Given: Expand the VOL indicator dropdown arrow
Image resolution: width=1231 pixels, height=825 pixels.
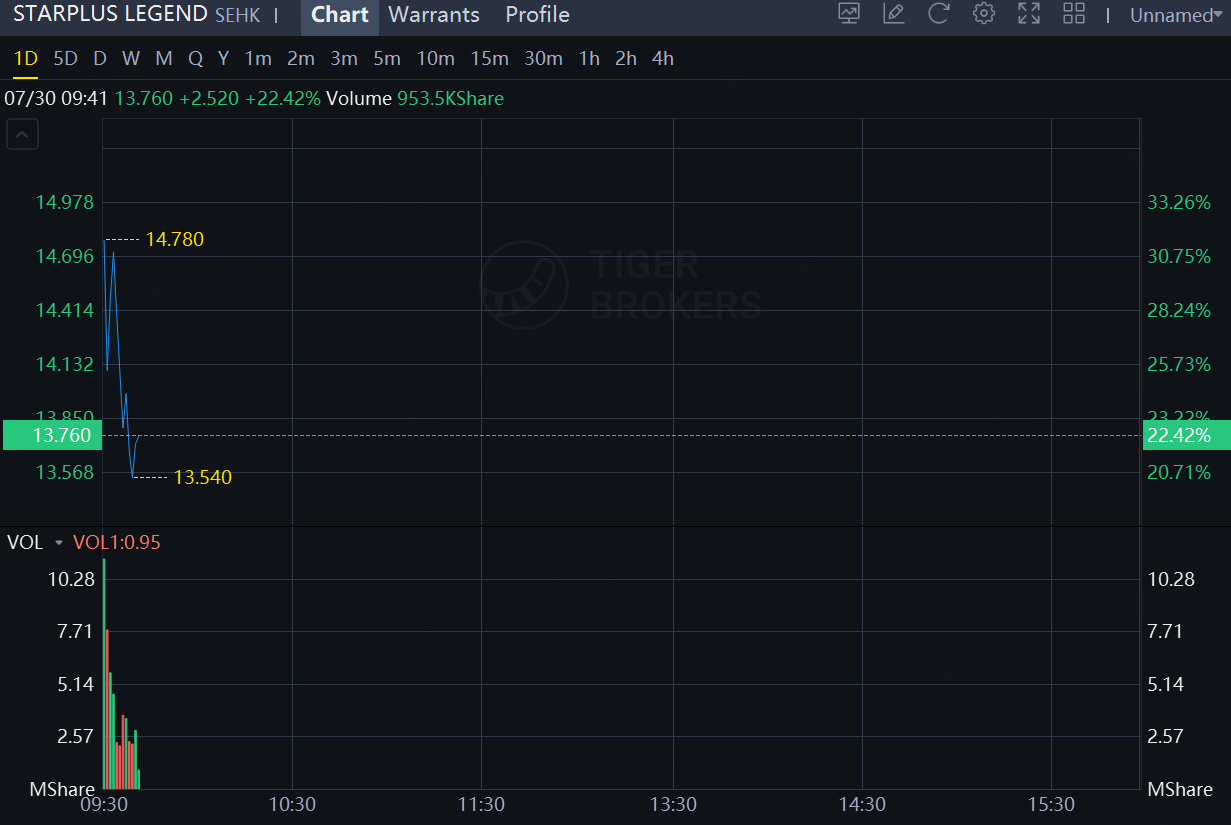Looking at the screenshot, I should tap(59, 543).
